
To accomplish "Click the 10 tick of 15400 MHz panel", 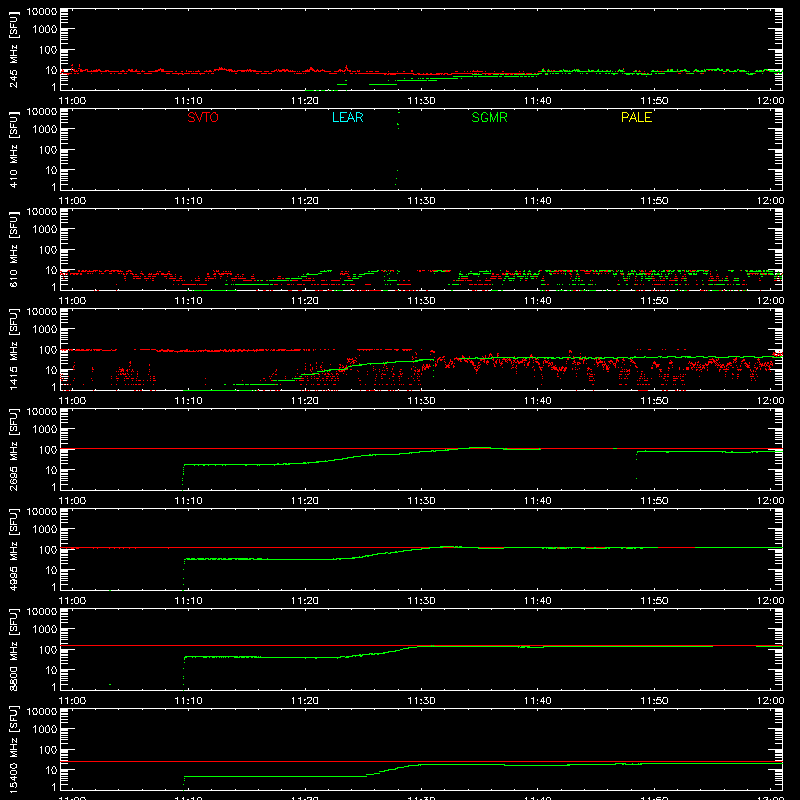I will pyautogui.click(x=51, y=770).
